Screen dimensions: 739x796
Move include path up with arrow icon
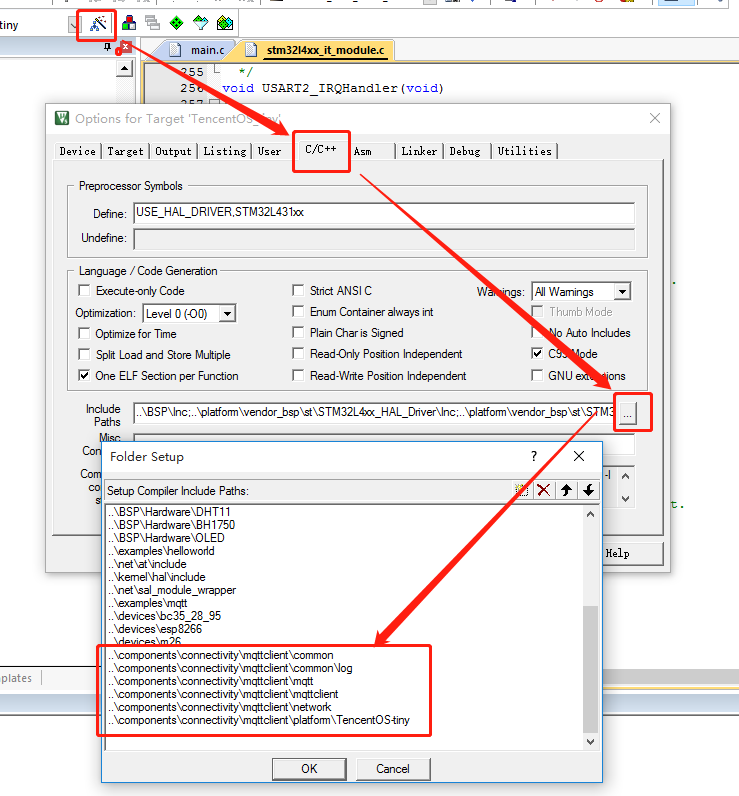pos(566,490)
